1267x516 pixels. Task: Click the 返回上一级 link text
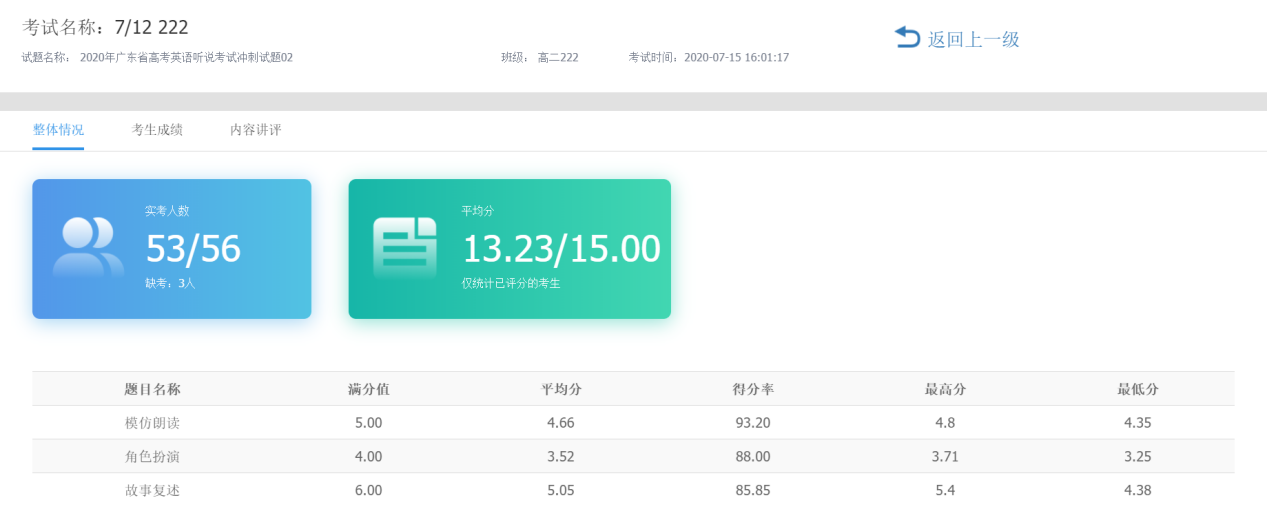pyautogui.click(x=973, y=40)
